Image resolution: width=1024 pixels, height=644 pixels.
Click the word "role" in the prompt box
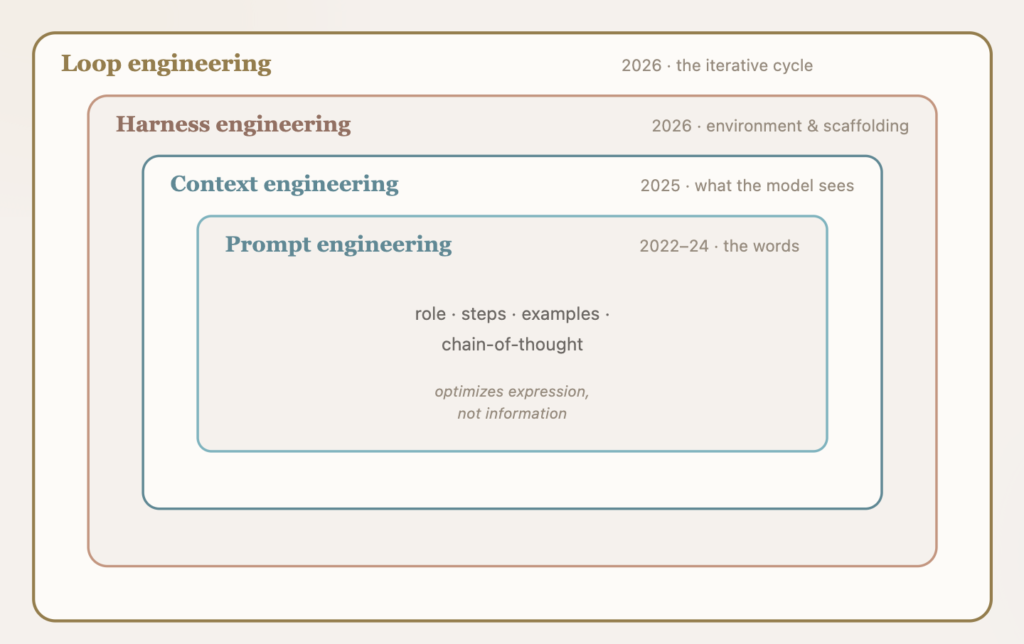coord(430,314)
